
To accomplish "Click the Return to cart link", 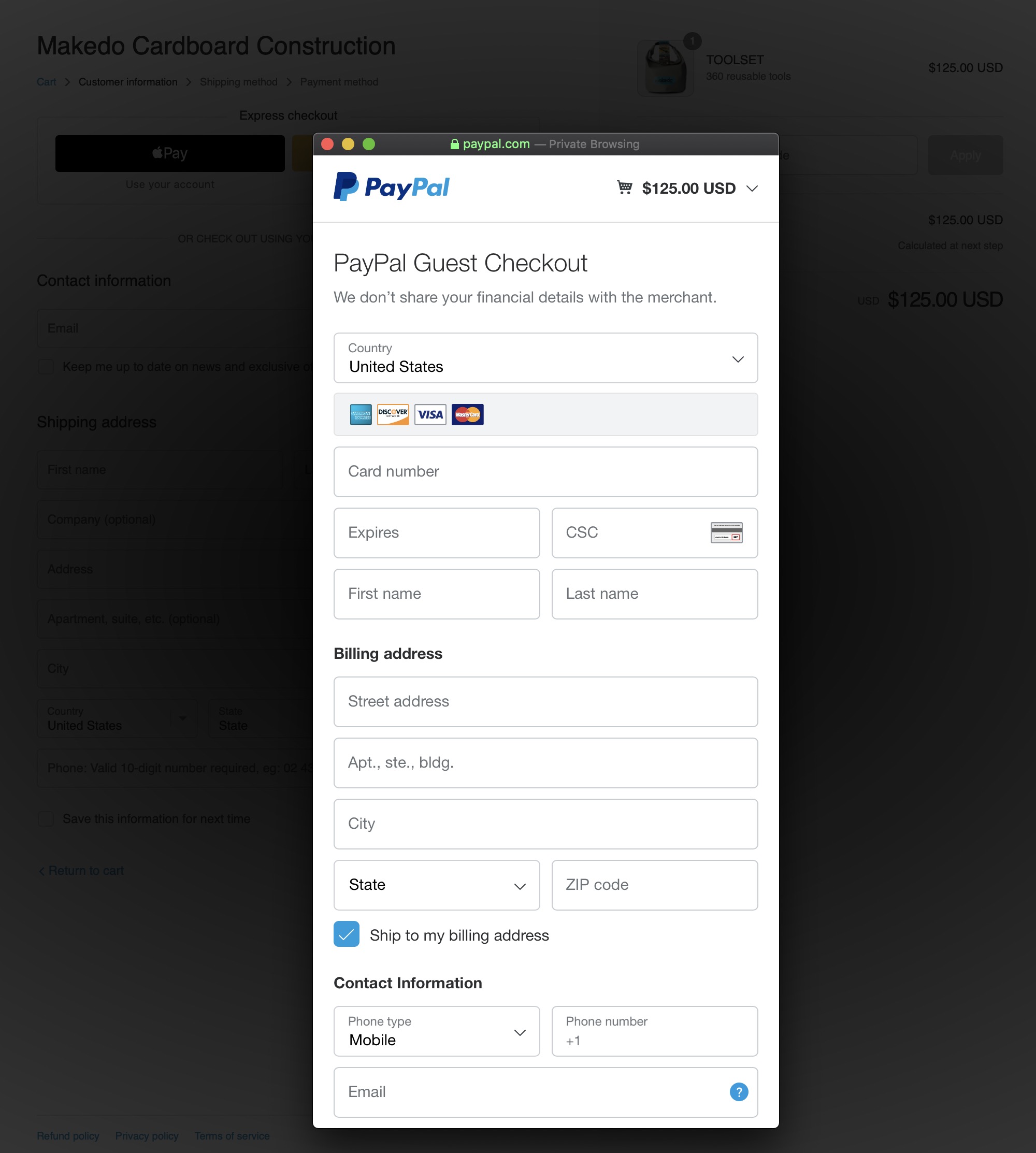I will 81,871.
